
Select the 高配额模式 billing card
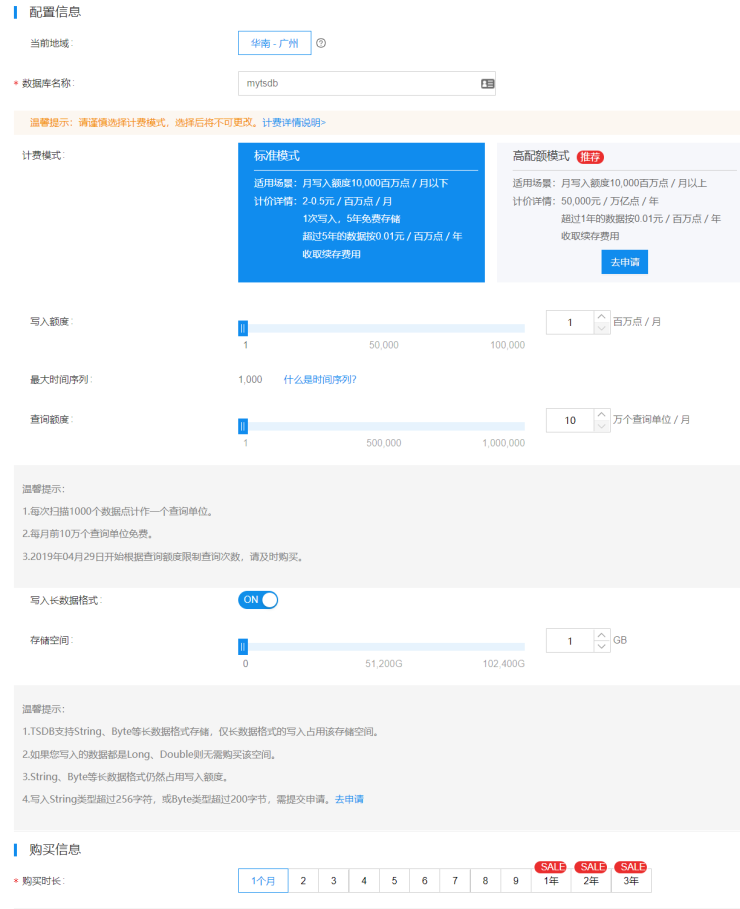click(618, 213)
